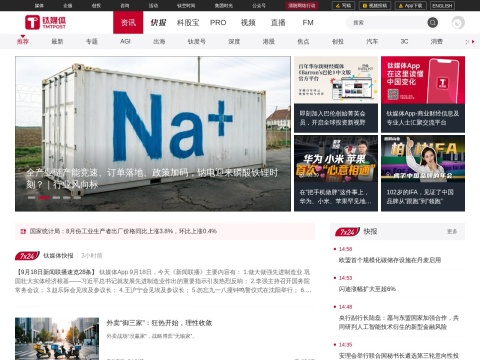
Task: Open 公众号 in the top bar
Action: tap(259, 6)
